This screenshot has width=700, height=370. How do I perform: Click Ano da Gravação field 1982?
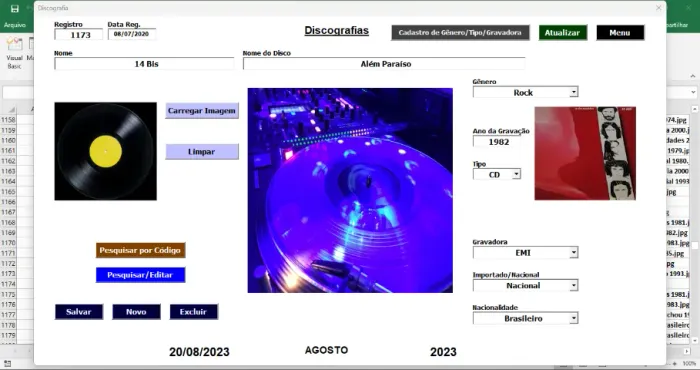tap(497, 142)
